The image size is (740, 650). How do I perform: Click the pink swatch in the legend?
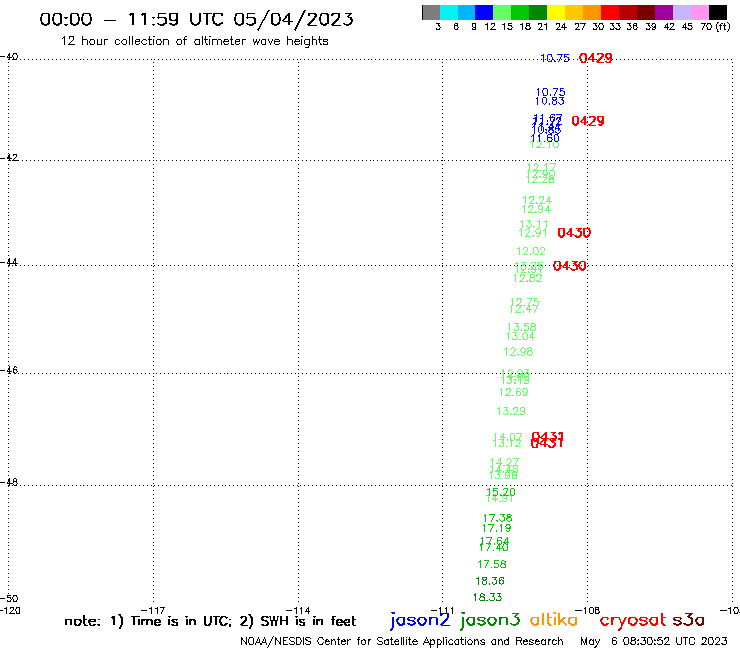click(699, 12)
